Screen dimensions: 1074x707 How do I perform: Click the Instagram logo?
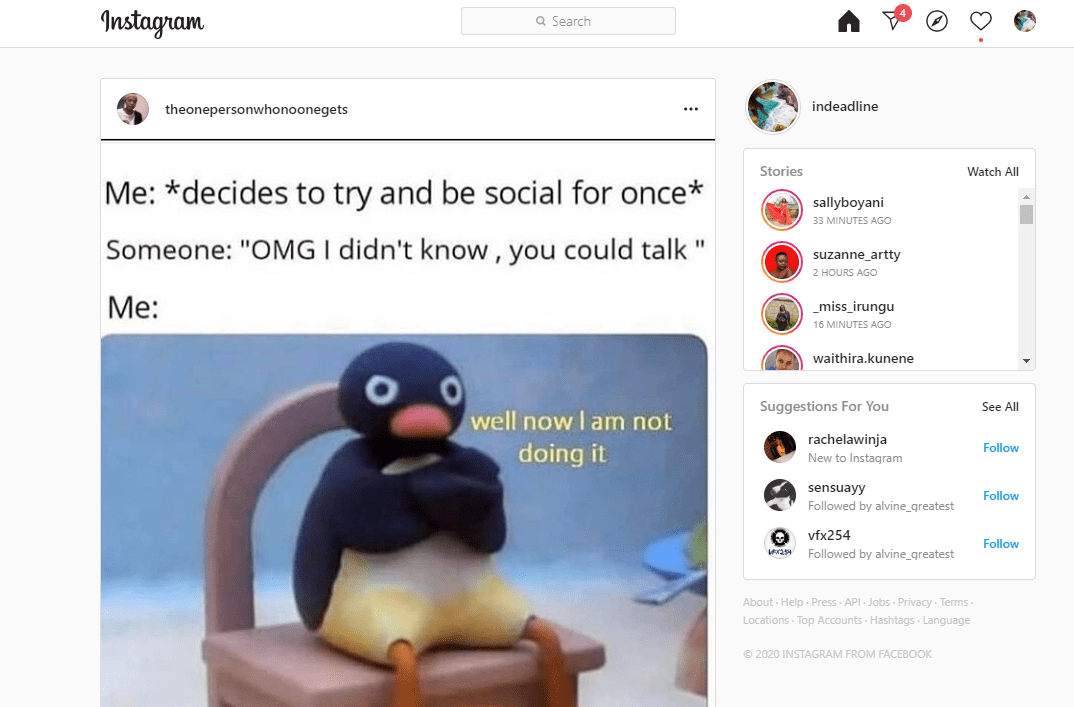pyautogui.click(x=152, y=23)
